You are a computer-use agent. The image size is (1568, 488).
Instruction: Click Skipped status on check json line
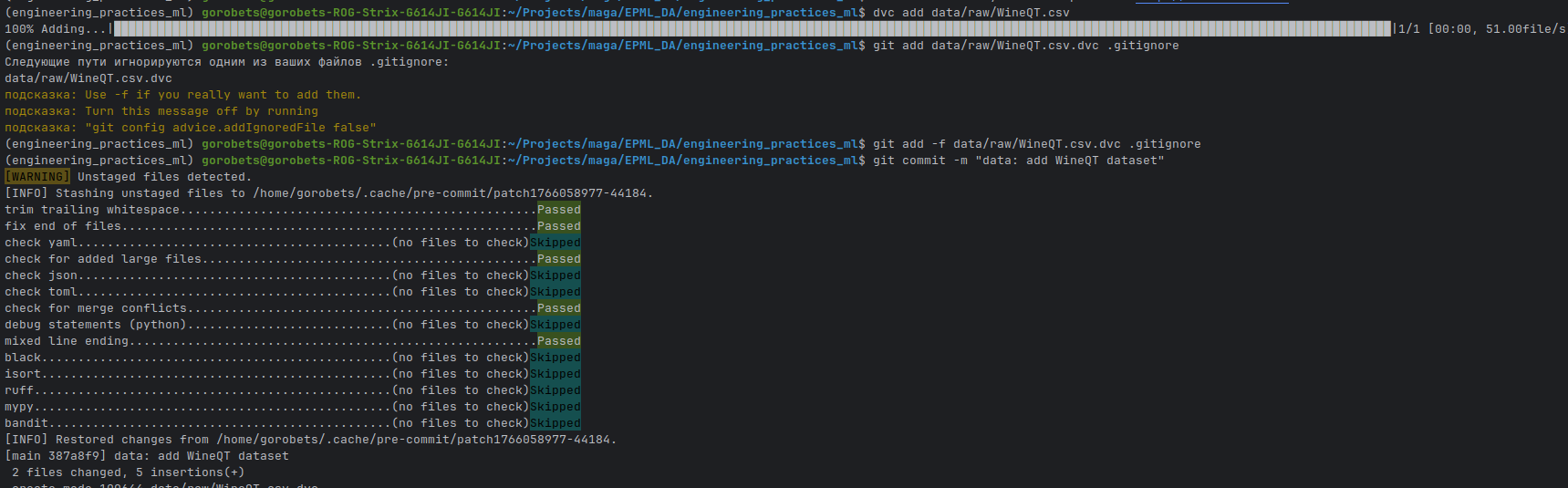(x=555, y=275)
